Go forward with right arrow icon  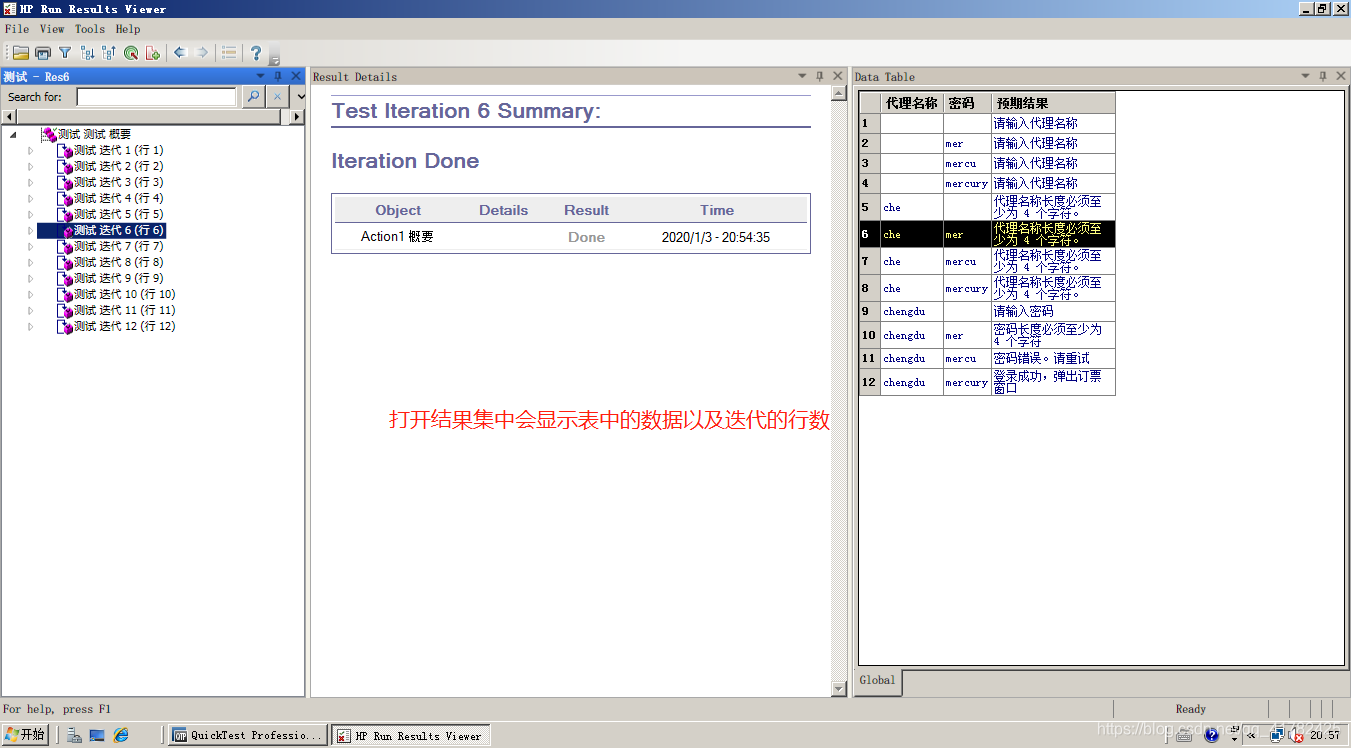pyautogui.click(x=202, y=52)
